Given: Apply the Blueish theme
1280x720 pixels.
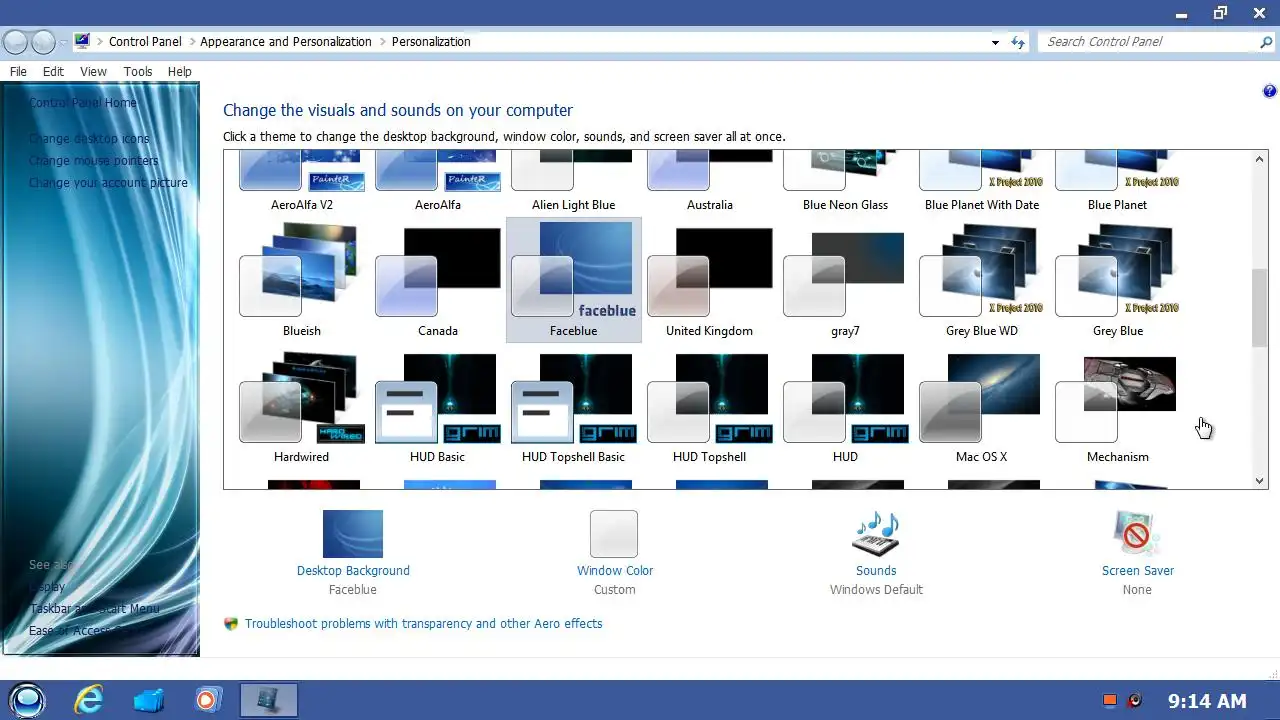Looking at the screenshot, I should [x=302, y=280].
